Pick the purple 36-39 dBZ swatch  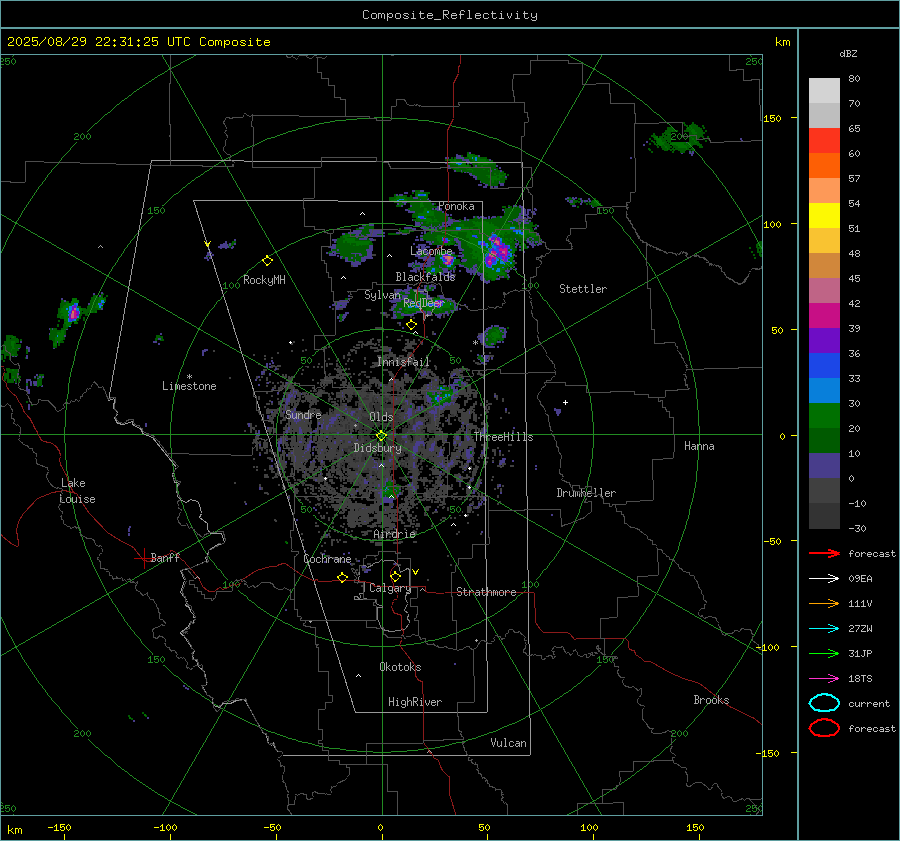pyautogui.click(x=824, y=341)
